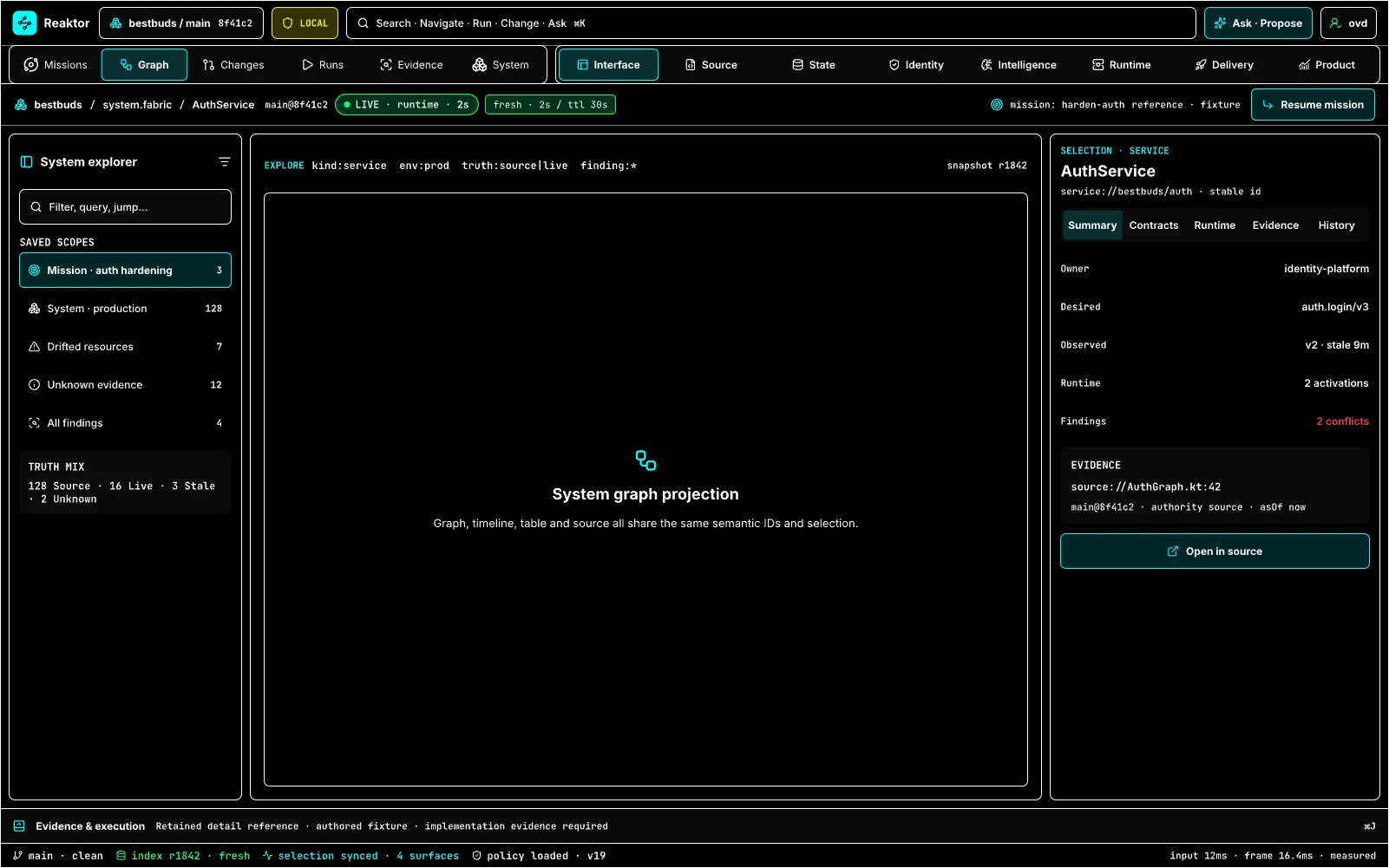
Task: Click the System explorer panel icon
Action: pyautogui.click(x=26, y=162)
